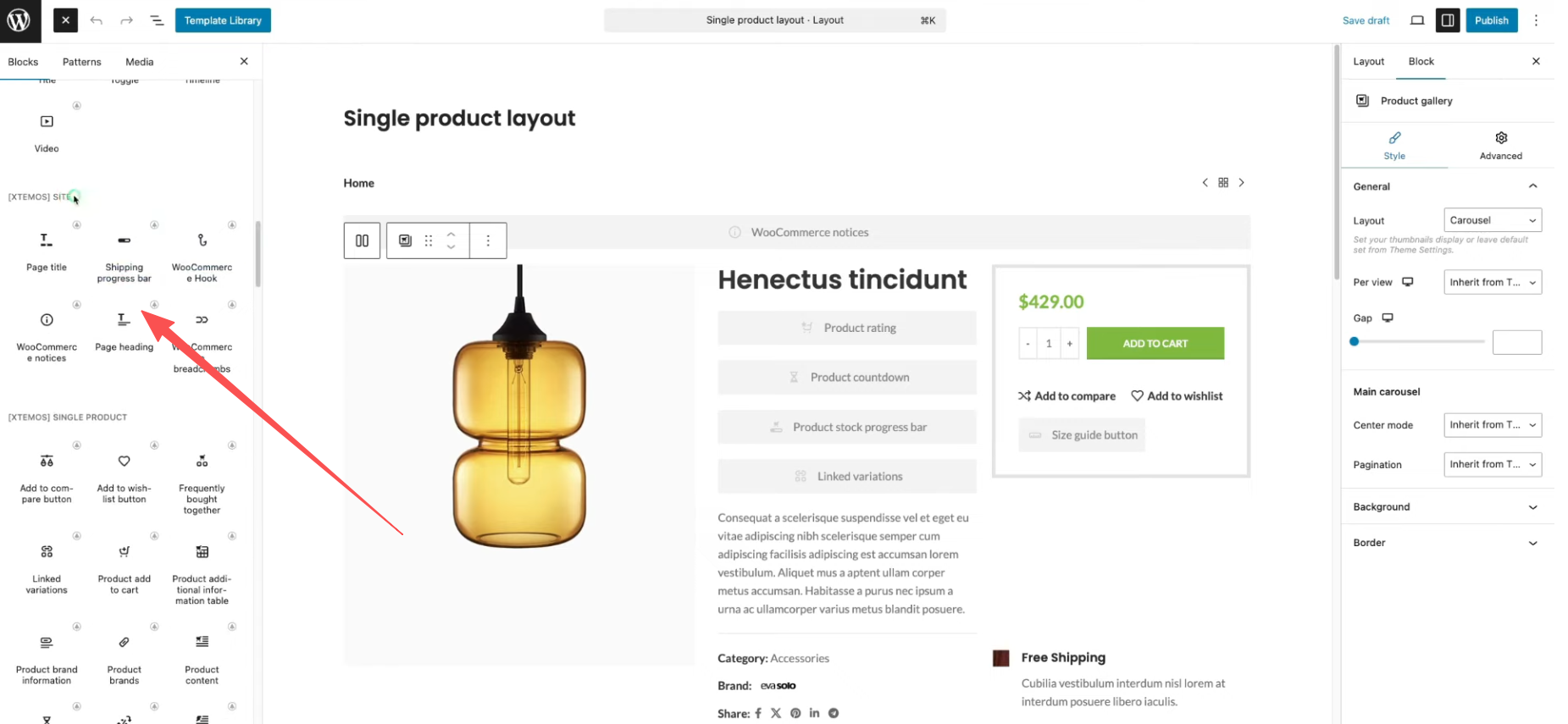This screenshot has height=724, width=1568.
Task: Expand the Border section
Action: (1447, 543)
